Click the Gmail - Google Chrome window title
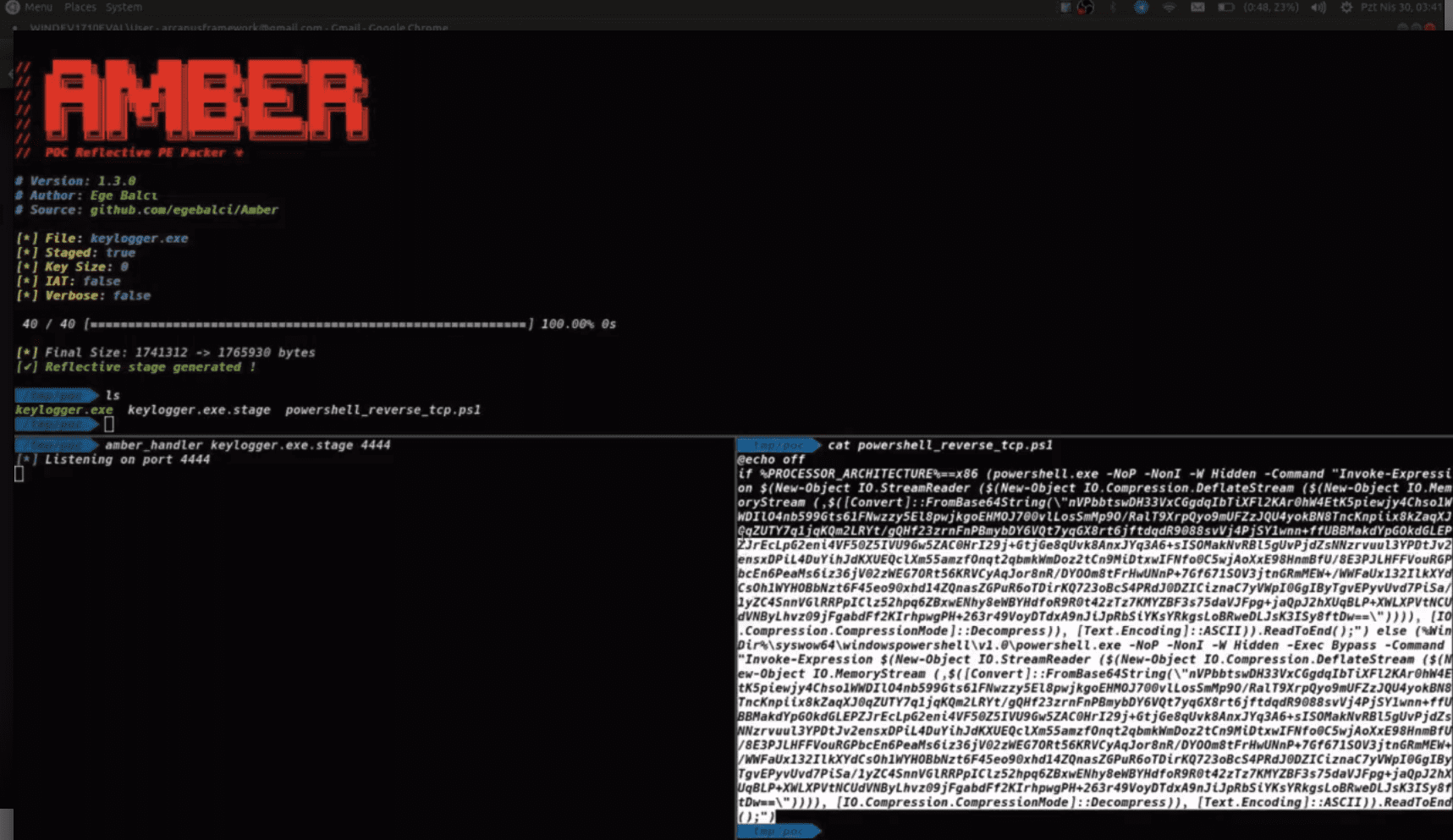1453x840 pixels. point(239,27)
